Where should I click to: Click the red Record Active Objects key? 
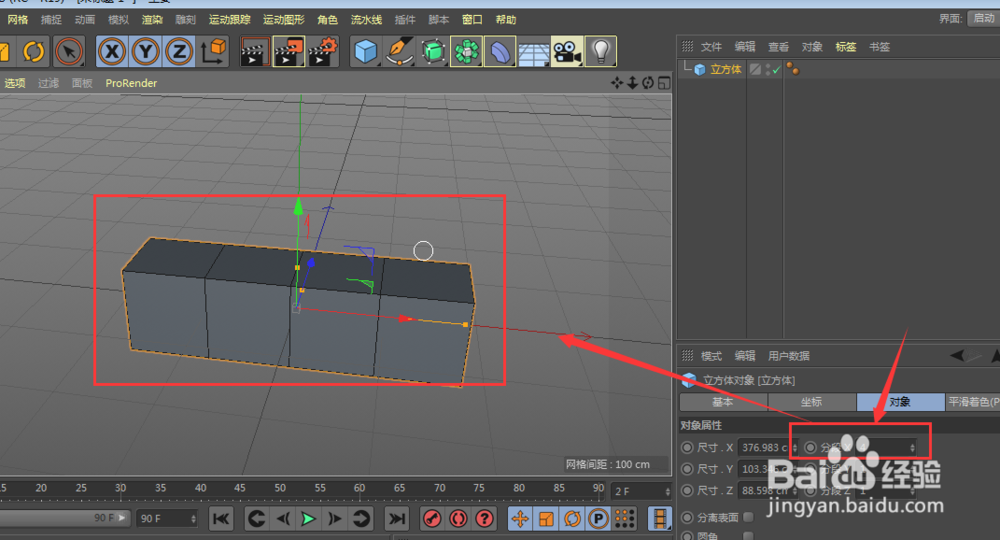(x=432, y=519)
